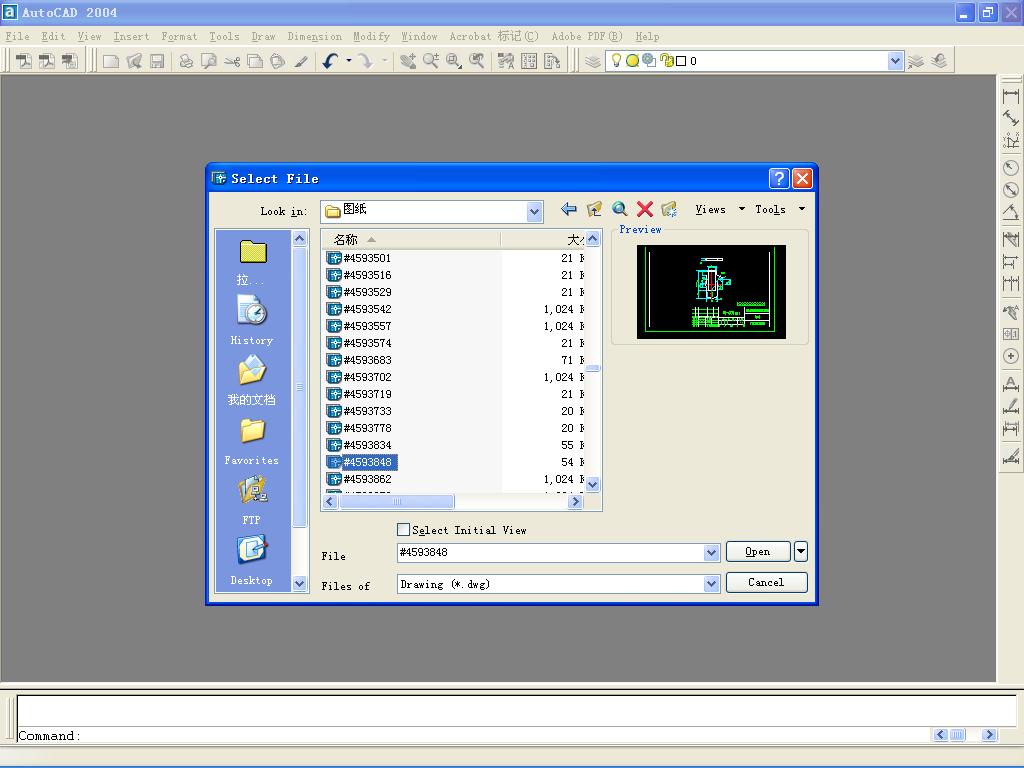Open the undo history dropdown arrow

pyautogui.click(x=349, y=61)
